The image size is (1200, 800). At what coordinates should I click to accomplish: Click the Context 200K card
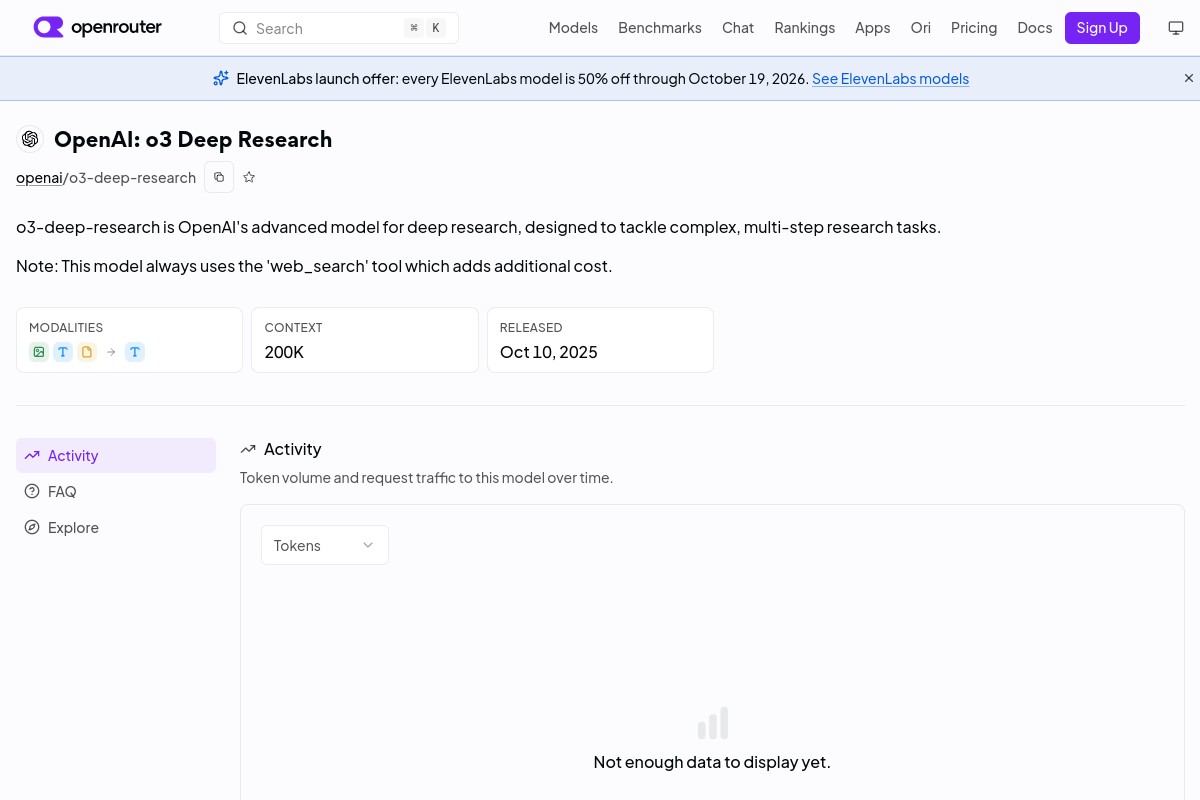[x=365, y=340]
